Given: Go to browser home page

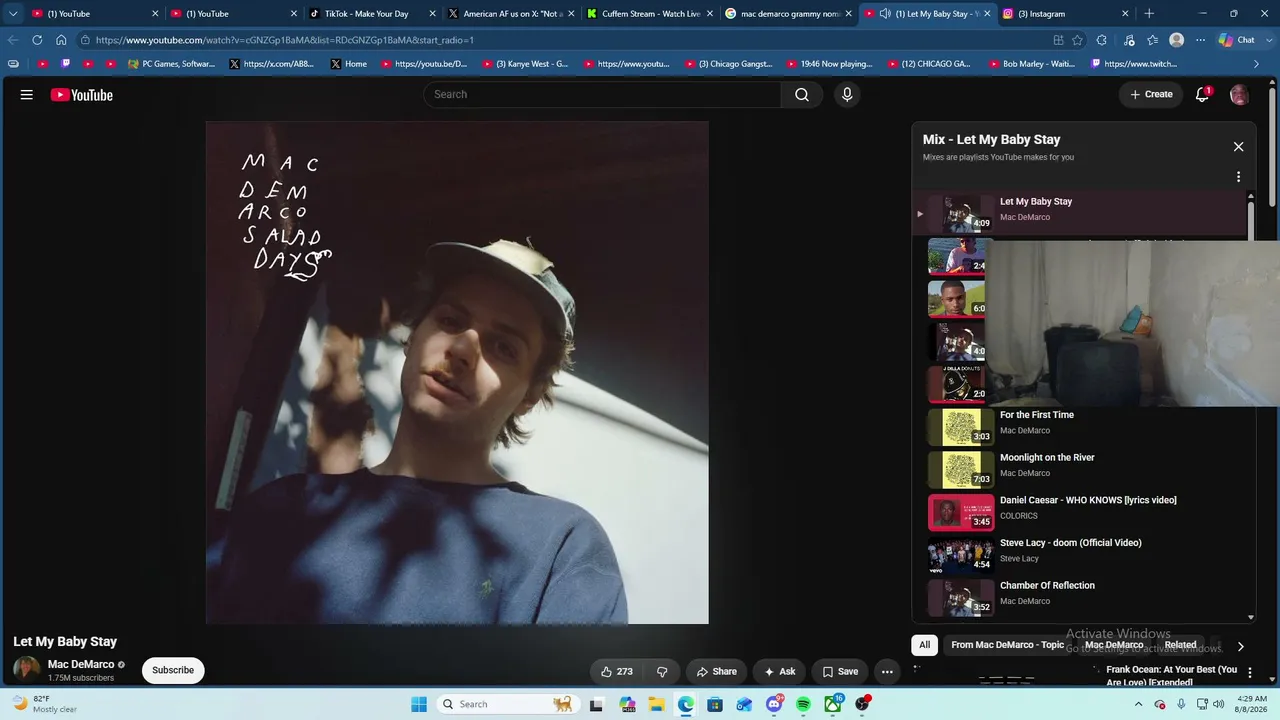Looking at the screenshot, I should click(61, 40).
